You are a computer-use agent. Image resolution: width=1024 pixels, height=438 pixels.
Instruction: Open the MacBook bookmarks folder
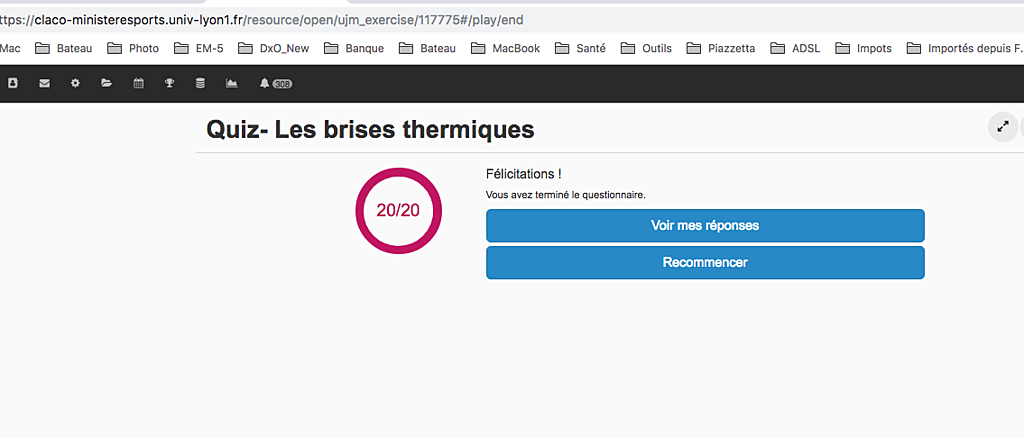505,48
